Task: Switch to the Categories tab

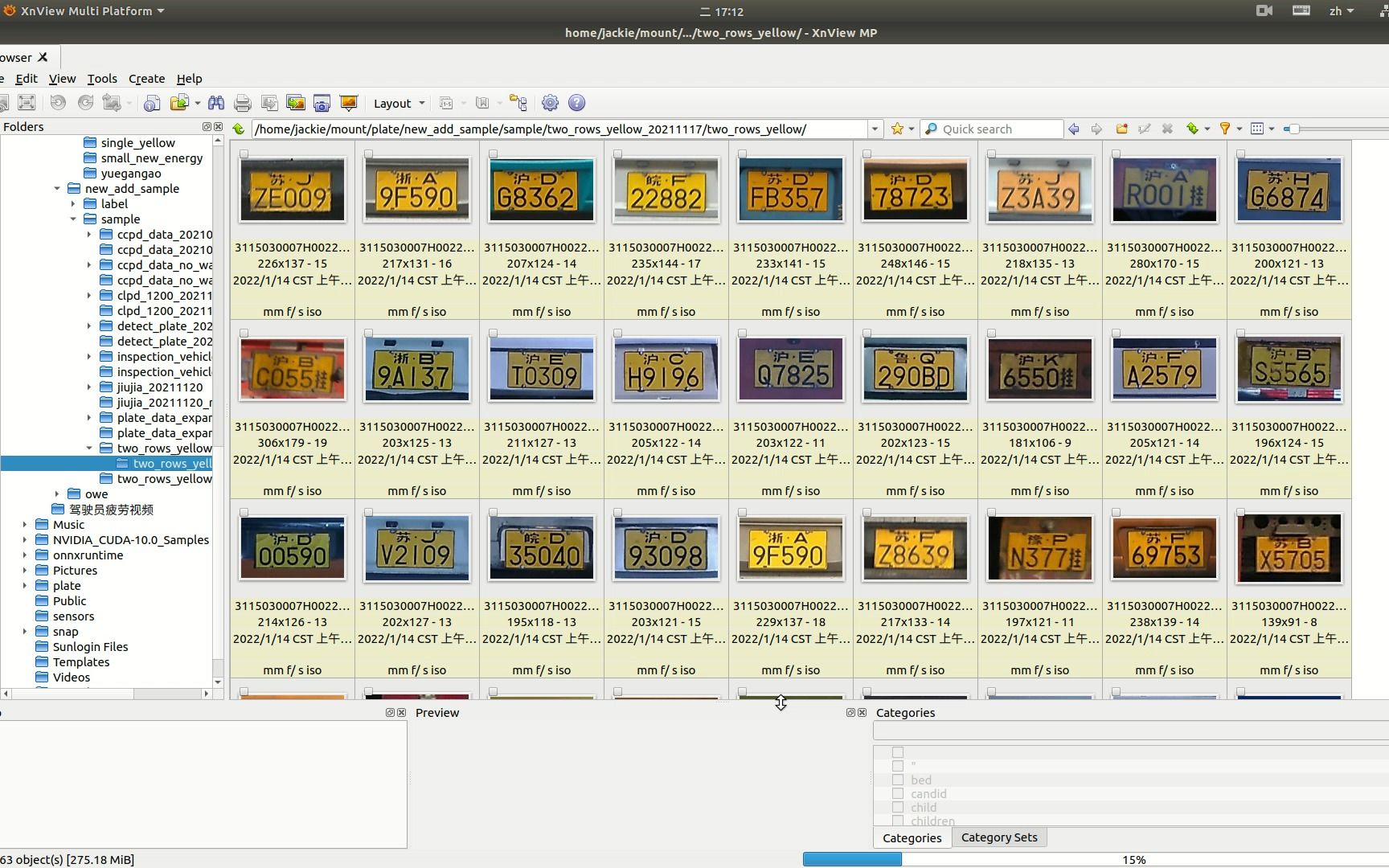Action: pos(912,837)
